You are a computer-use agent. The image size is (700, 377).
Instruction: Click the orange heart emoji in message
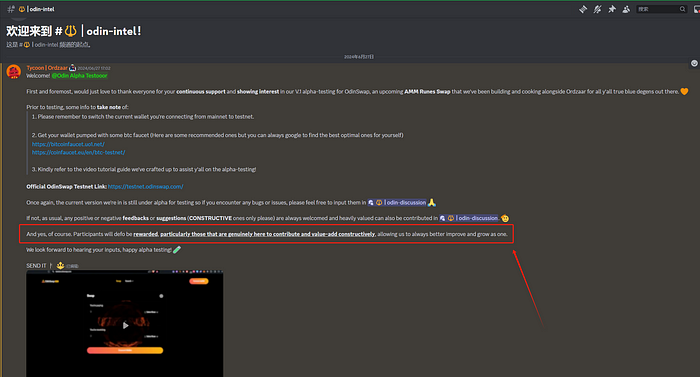coord(684,92)
